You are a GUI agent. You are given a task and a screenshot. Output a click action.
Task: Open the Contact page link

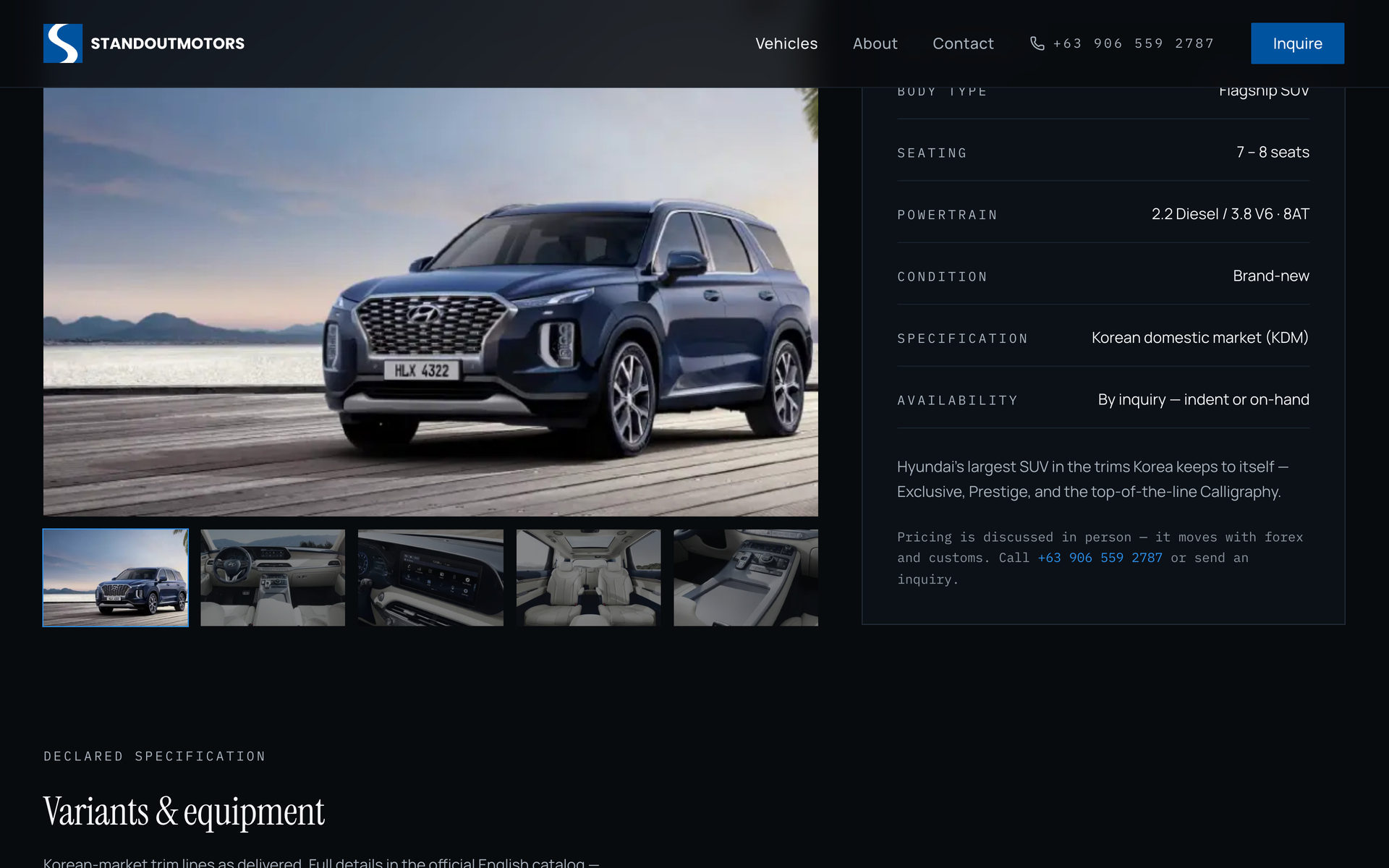(x=963, y=43)
